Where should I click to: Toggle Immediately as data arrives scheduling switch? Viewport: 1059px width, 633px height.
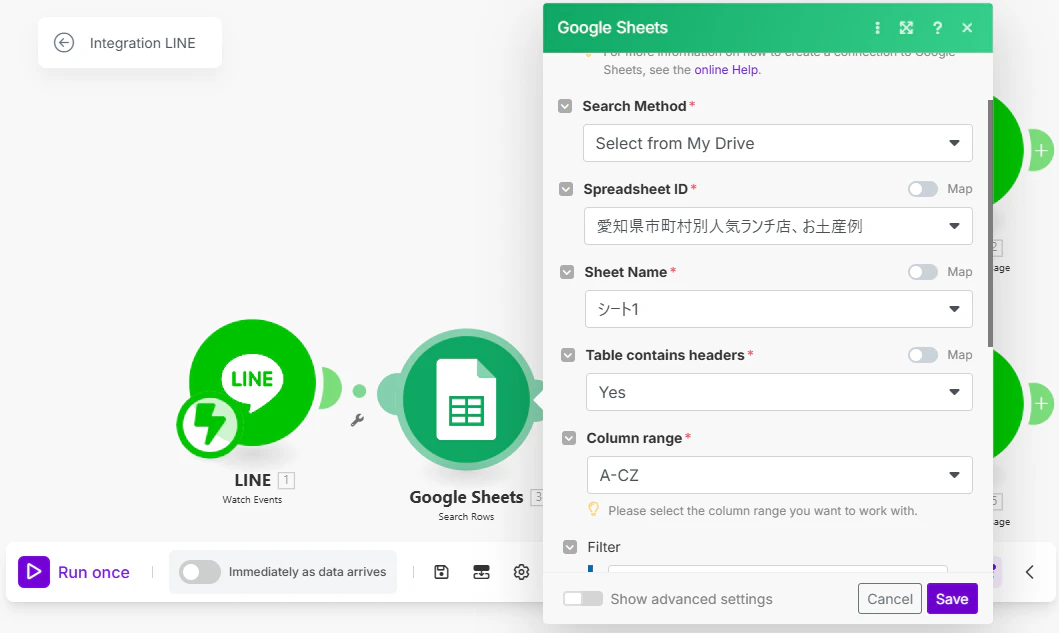[x=200, y=572]
